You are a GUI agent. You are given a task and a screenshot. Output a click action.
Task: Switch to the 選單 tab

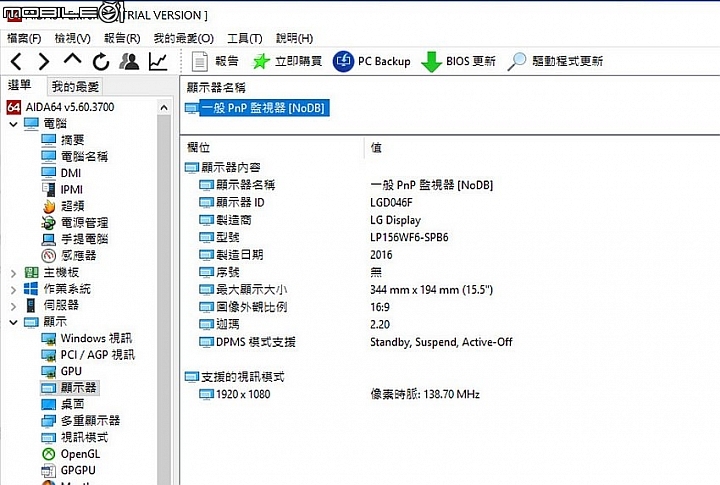click(x=20, y=85)
